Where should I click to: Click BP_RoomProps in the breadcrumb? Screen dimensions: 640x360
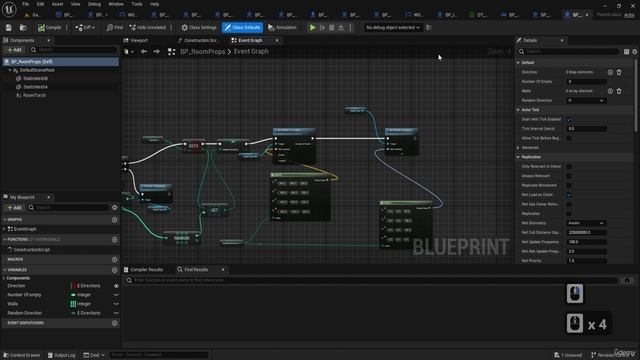point(202,52)
